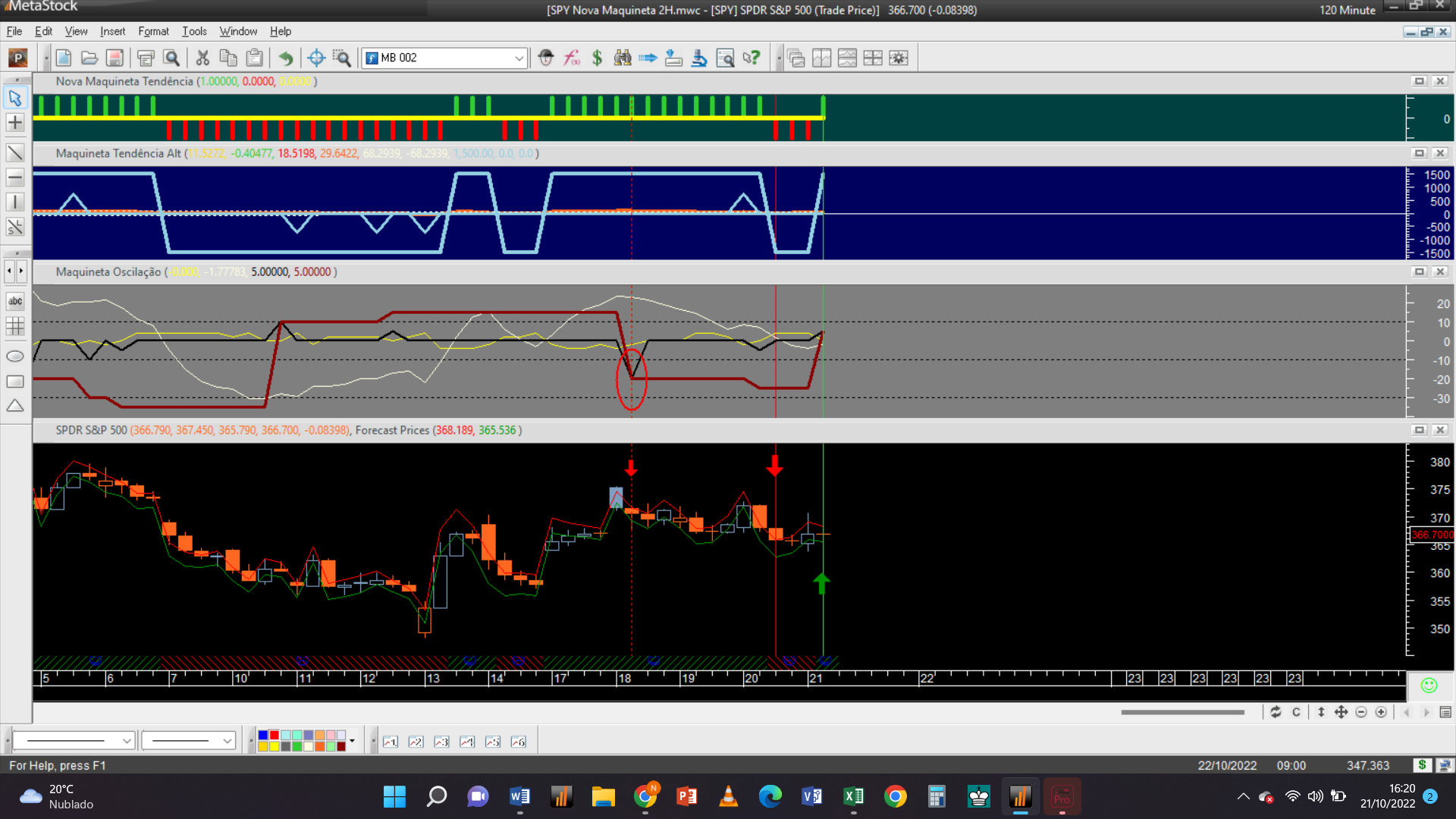Maximize the Nova Maquineta Tendência pane
This screenshot has height=819, width=1456.
[x=1419, y=81]
